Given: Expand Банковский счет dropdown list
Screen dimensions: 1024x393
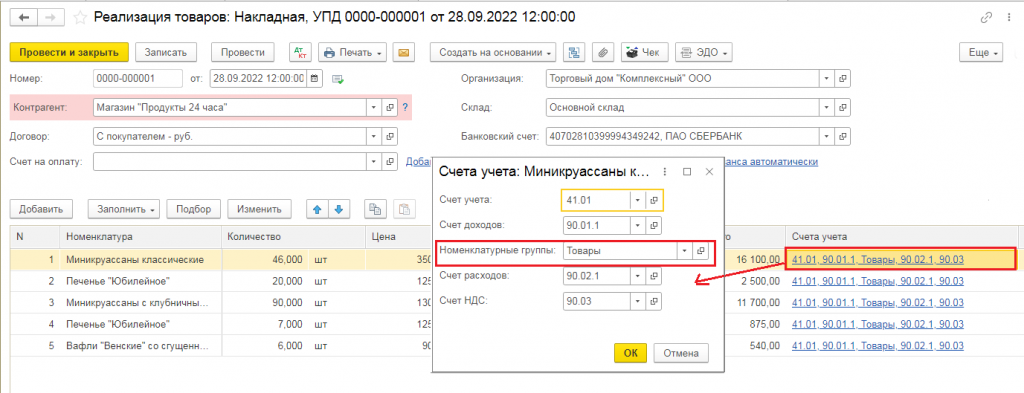Looking at the screenshot, I should point(827,137).
